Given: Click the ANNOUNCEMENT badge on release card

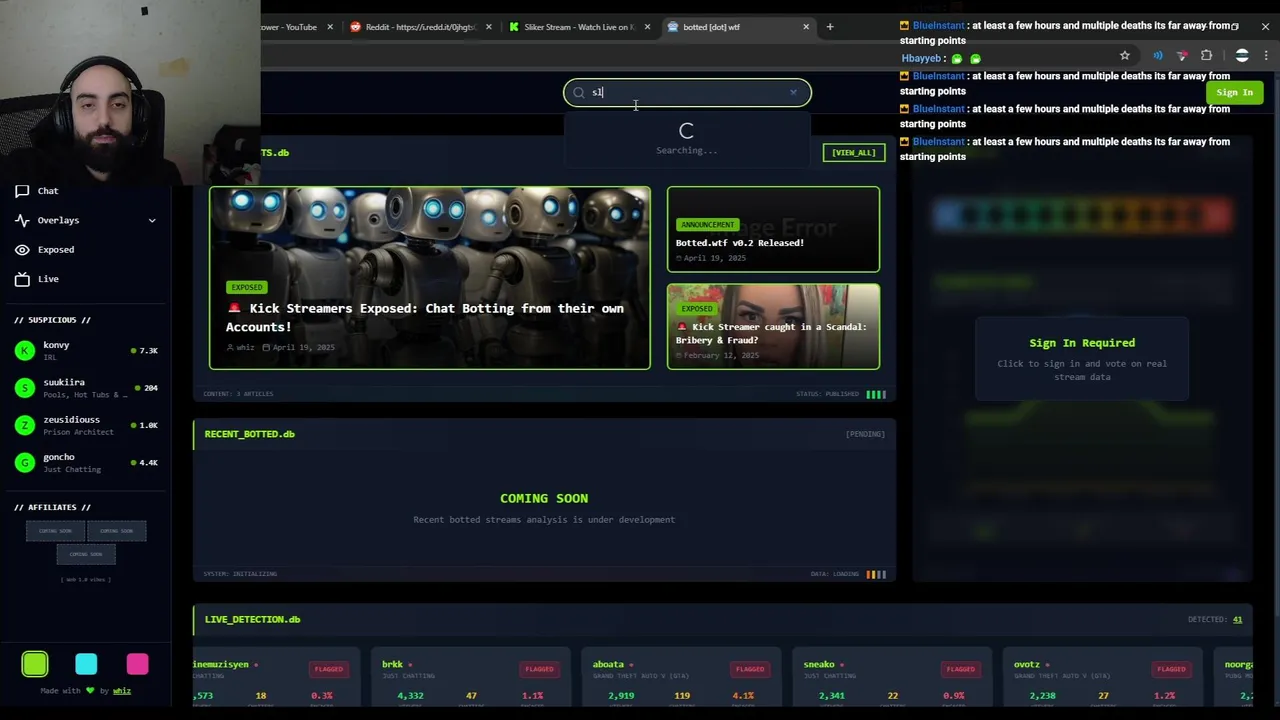Looking at the screenshot, I should click(x=707, y=225).
